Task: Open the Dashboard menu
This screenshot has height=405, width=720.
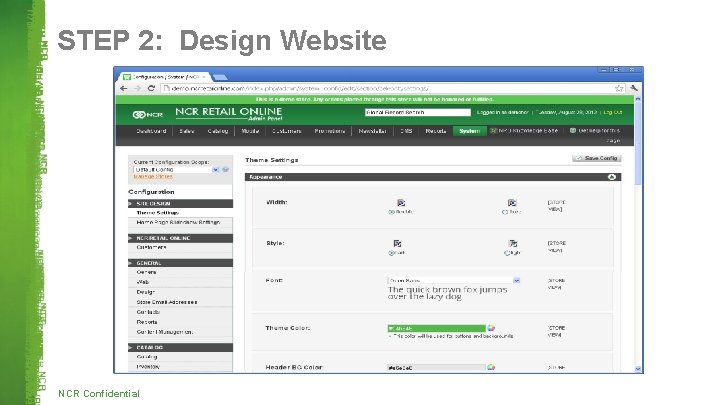Action: (x=151, y=131)
